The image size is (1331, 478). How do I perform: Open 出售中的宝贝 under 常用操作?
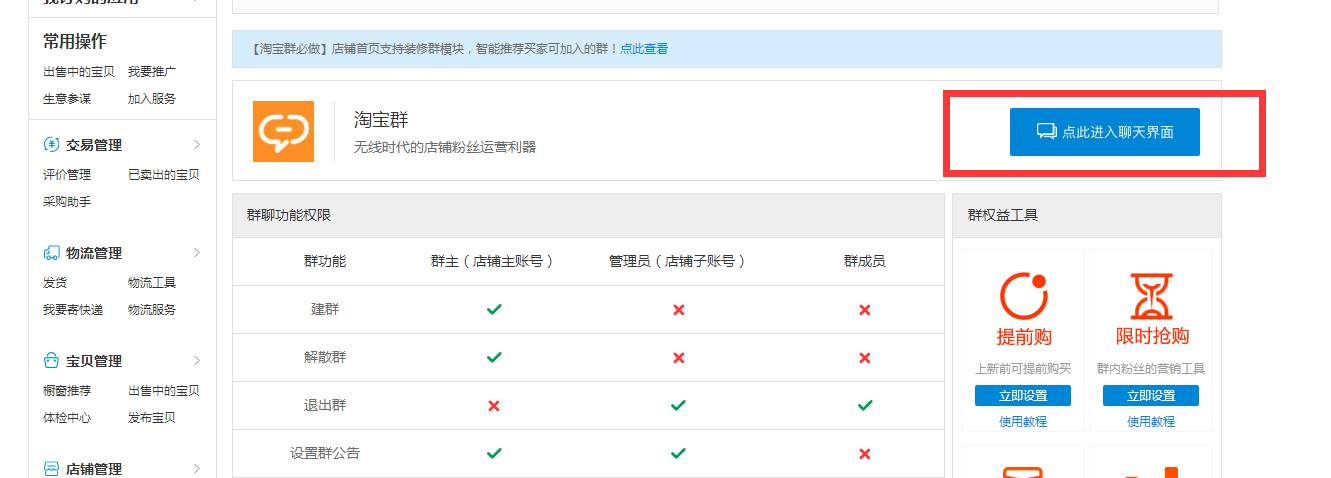click(79, 72)
